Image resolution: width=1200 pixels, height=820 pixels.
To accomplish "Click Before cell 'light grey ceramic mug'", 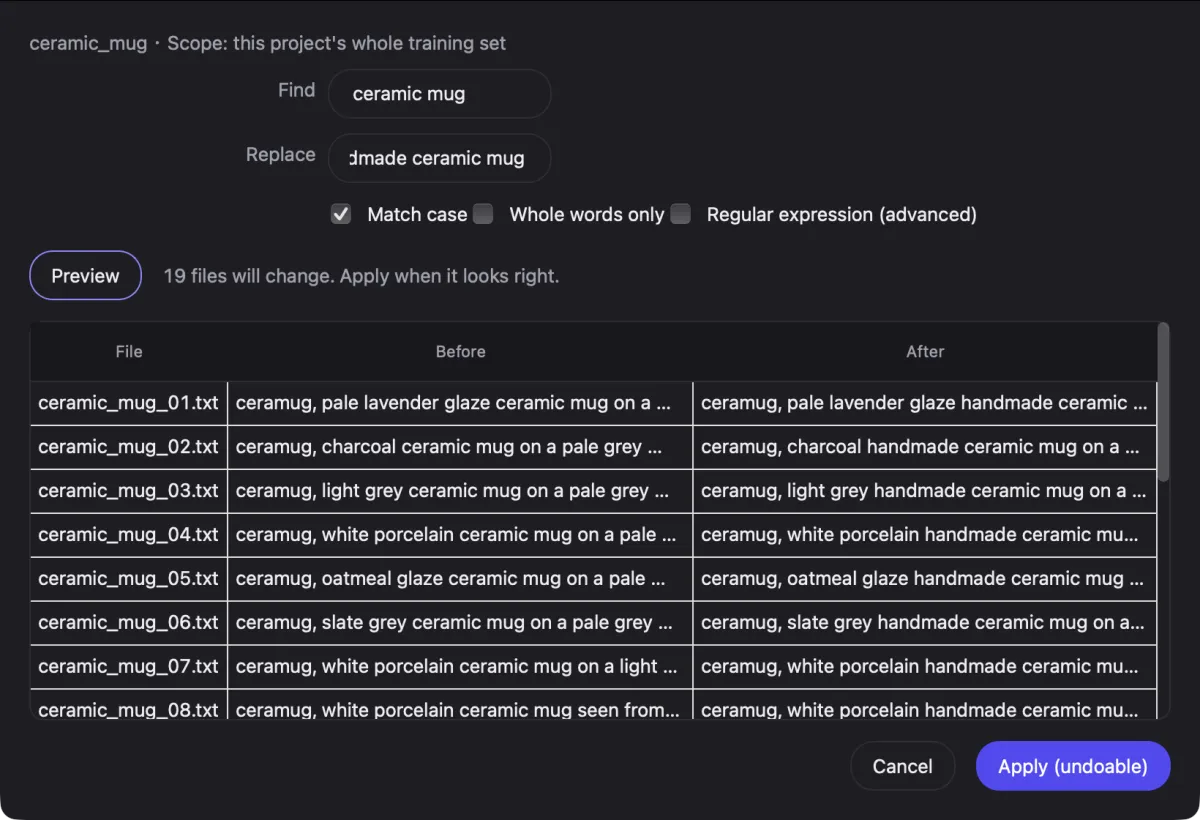I will [460, 491].
